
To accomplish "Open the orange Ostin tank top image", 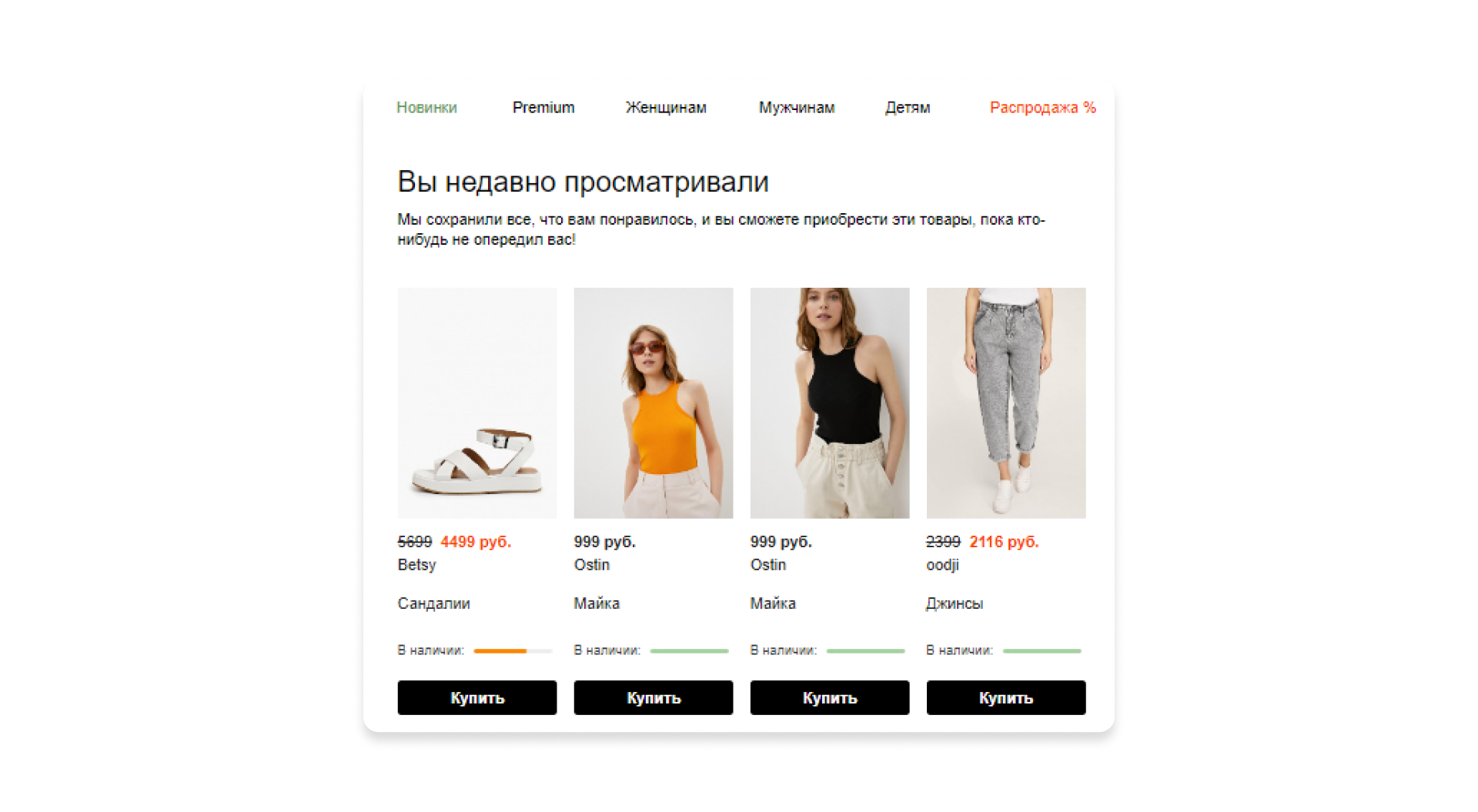I will [x=654, y=403].
